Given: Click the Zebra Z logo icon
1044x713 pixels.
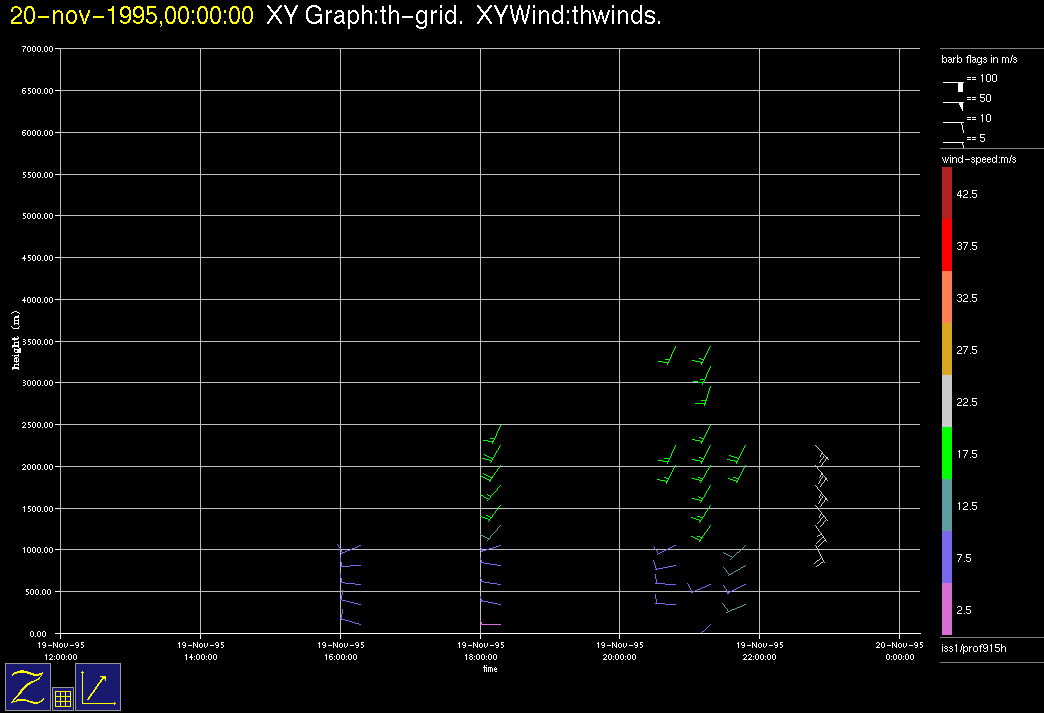Looking at the screenshot, I should pyautogui.click(x=28, y=687).
